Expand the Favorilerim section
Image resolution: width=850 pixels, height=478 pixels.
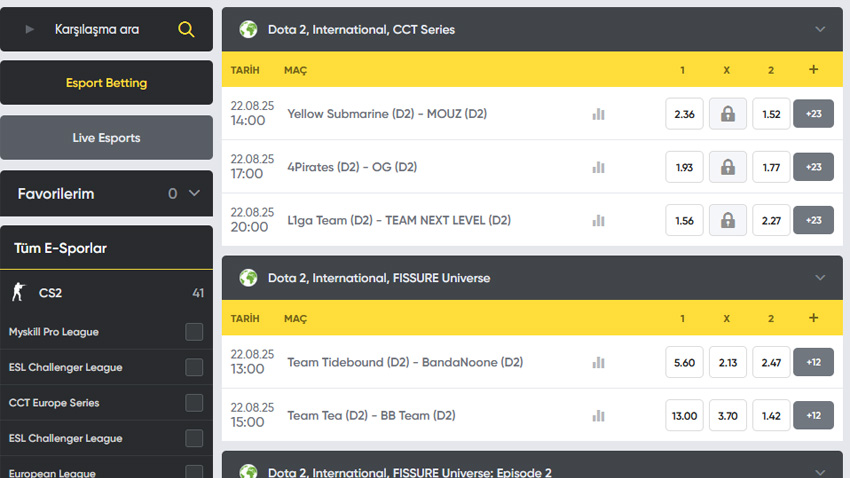pyautogui.click(x=194, y=194)
